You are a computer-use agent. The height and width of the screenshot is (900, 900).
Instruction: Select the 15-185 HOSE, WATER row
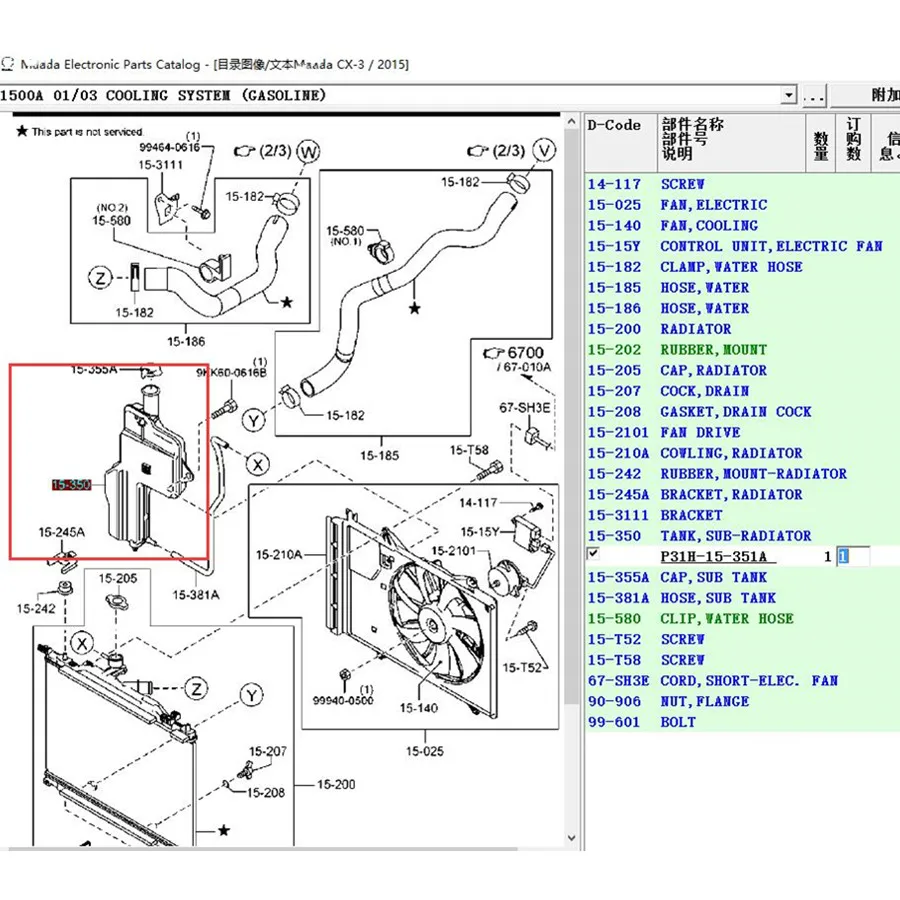click(742, 288)
